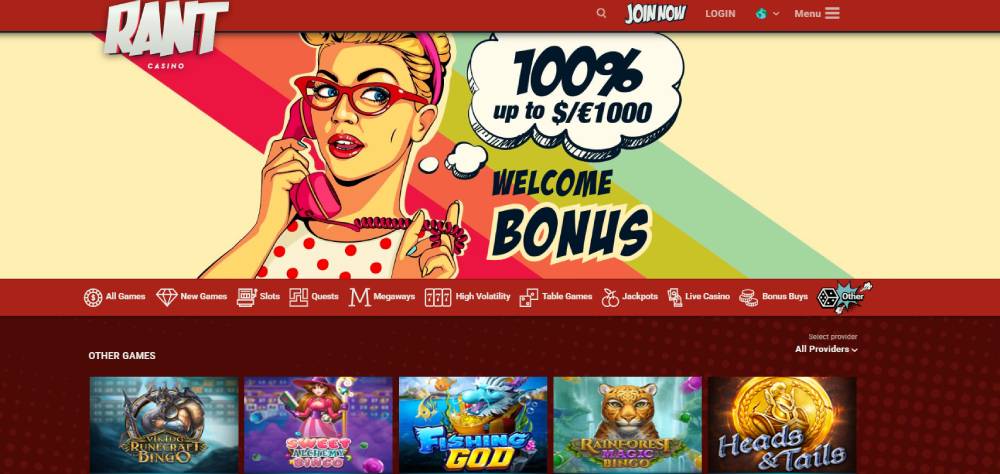Screen dimensions: 1000x474
Task: Select the All Games chip icon
Action: point(92,297)
